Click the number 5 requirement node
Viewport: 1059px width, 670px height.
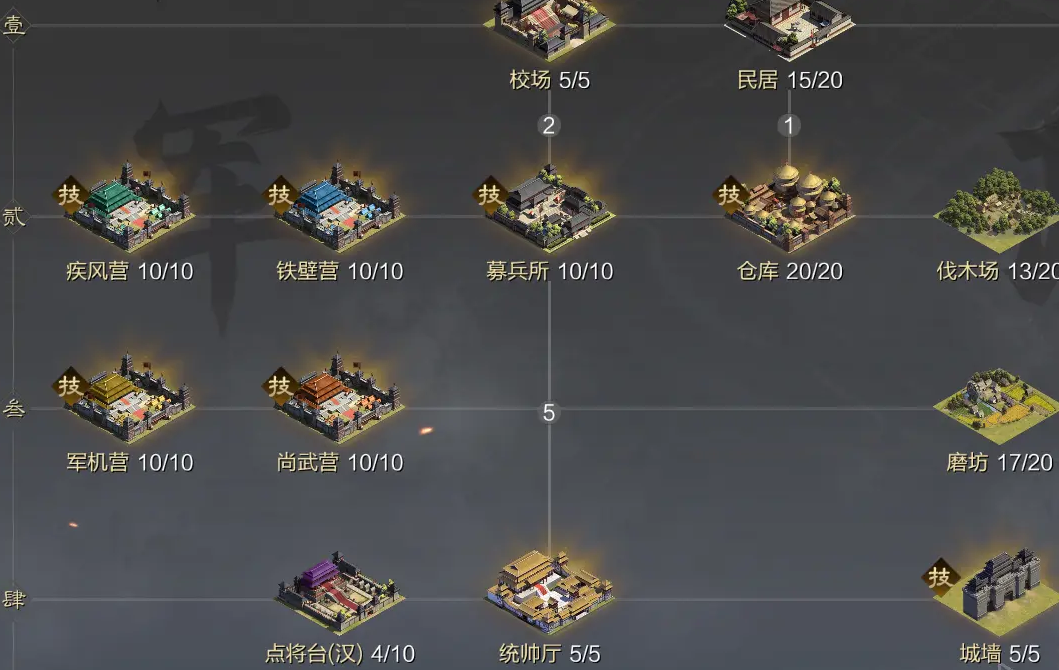549,412
